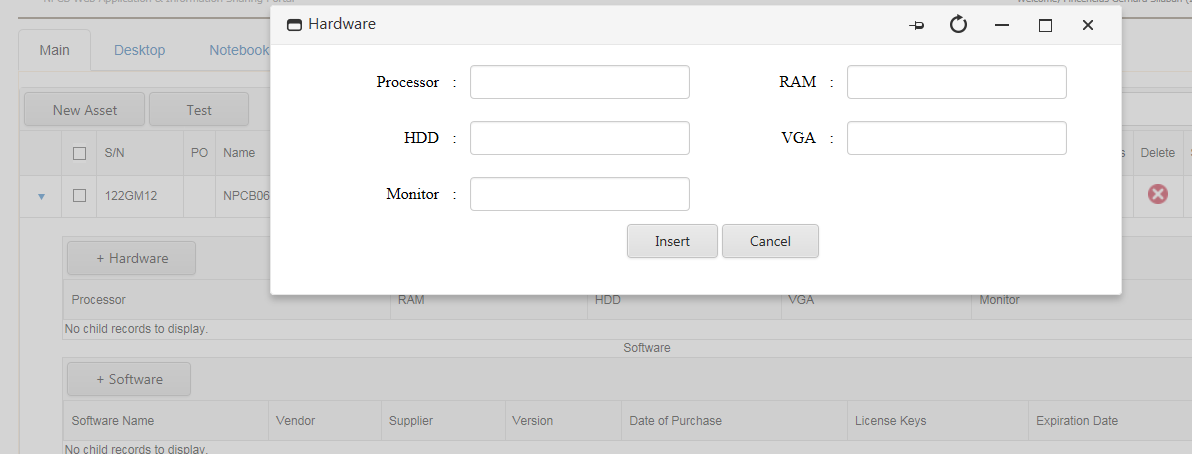Screen dimensions: 1192x454
Task: Open the Notebook tab
Action: (x=238, y=50)
